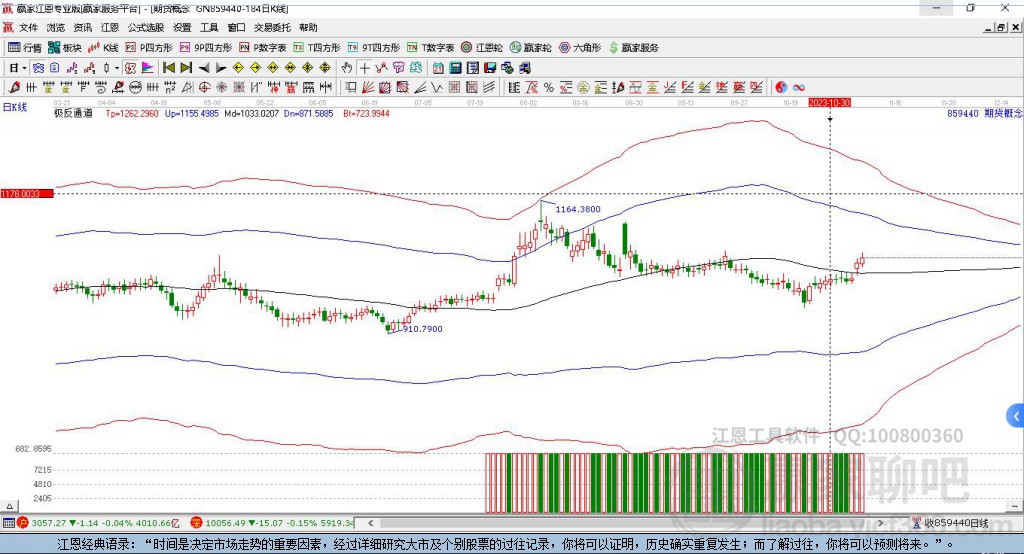Click the 859440 期货概念 stock label
This screenshot has height=554, width=1024.
click(x=985, y=114)
